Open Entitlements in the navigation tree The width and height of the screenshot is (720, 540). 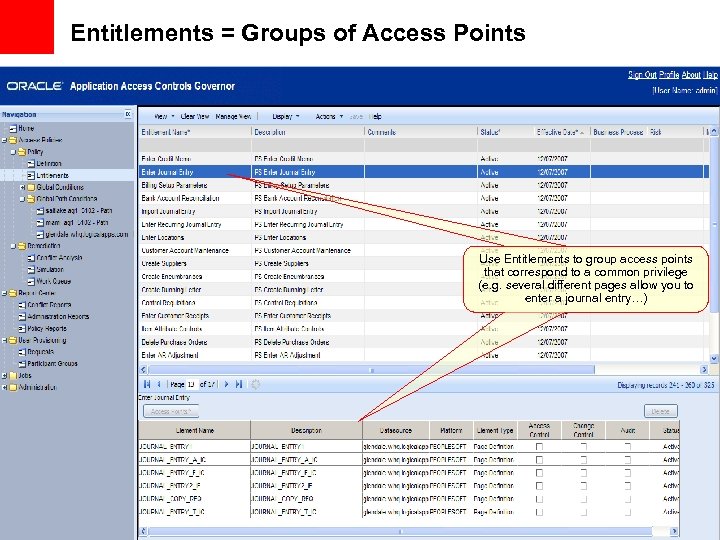click(x=52, y=175)
